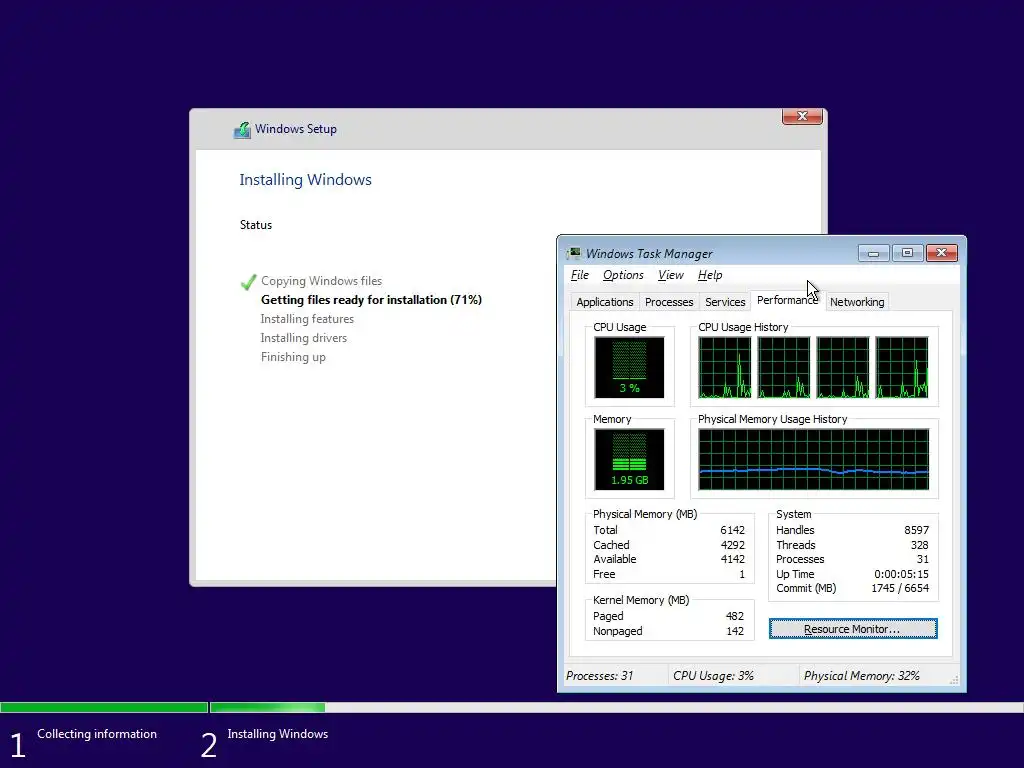This screenshot has width=1024, height=768.
Task: Click Physical Memory Cached value 4292
Action: [732, 545]
